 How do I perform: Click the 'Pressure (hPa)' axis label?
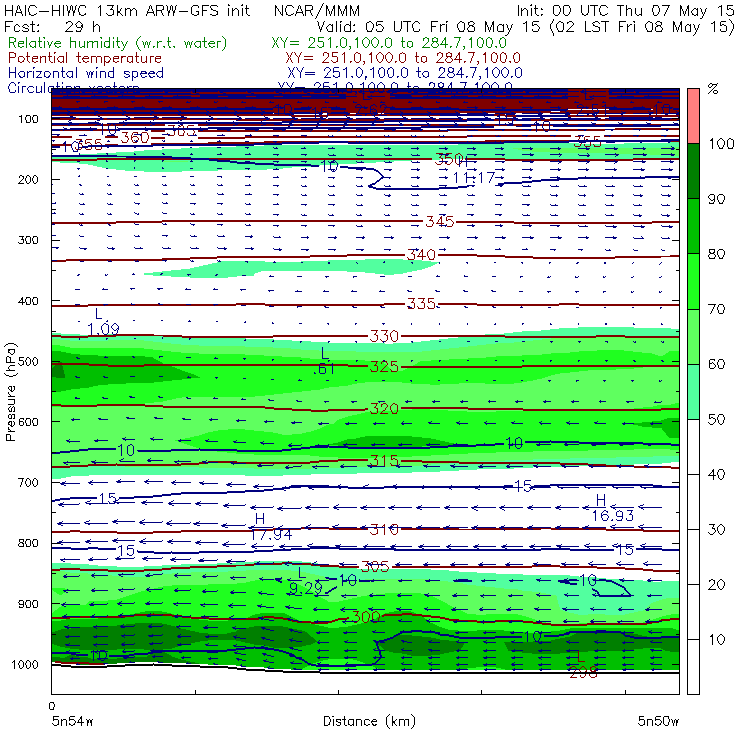pyautogui.click(x=10, y=392)
